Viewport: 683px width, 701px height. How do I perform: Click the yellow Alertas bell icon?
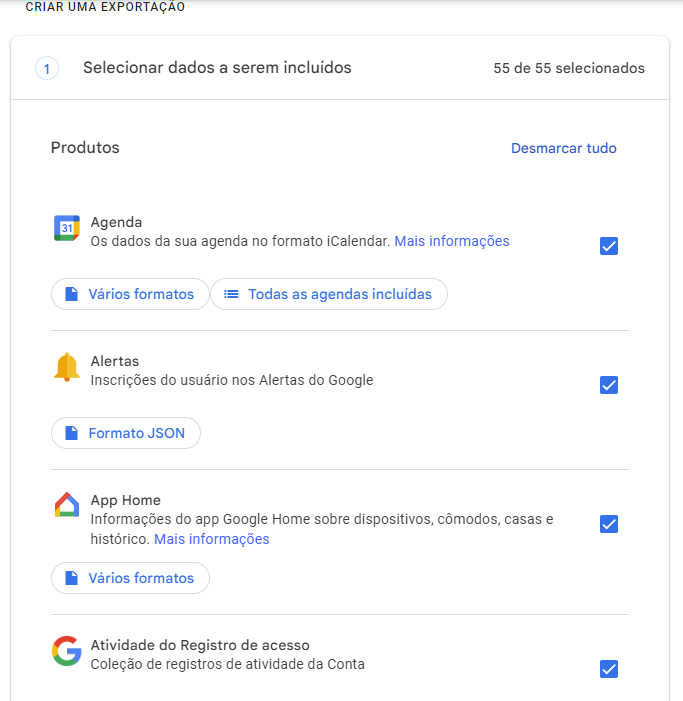pos(67,367)
